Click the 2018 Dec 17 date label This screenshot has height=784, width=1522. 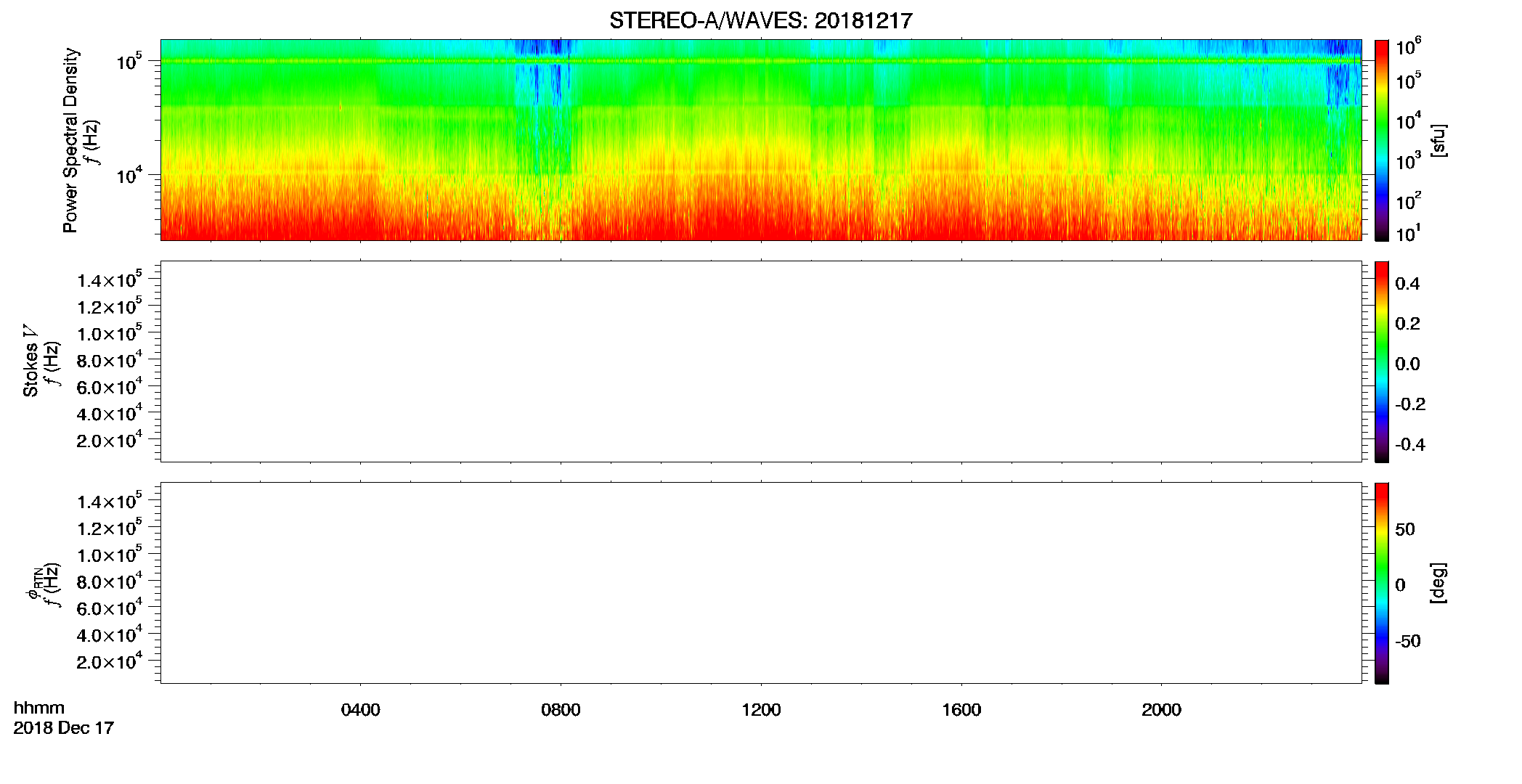click(x=64, y=728)
